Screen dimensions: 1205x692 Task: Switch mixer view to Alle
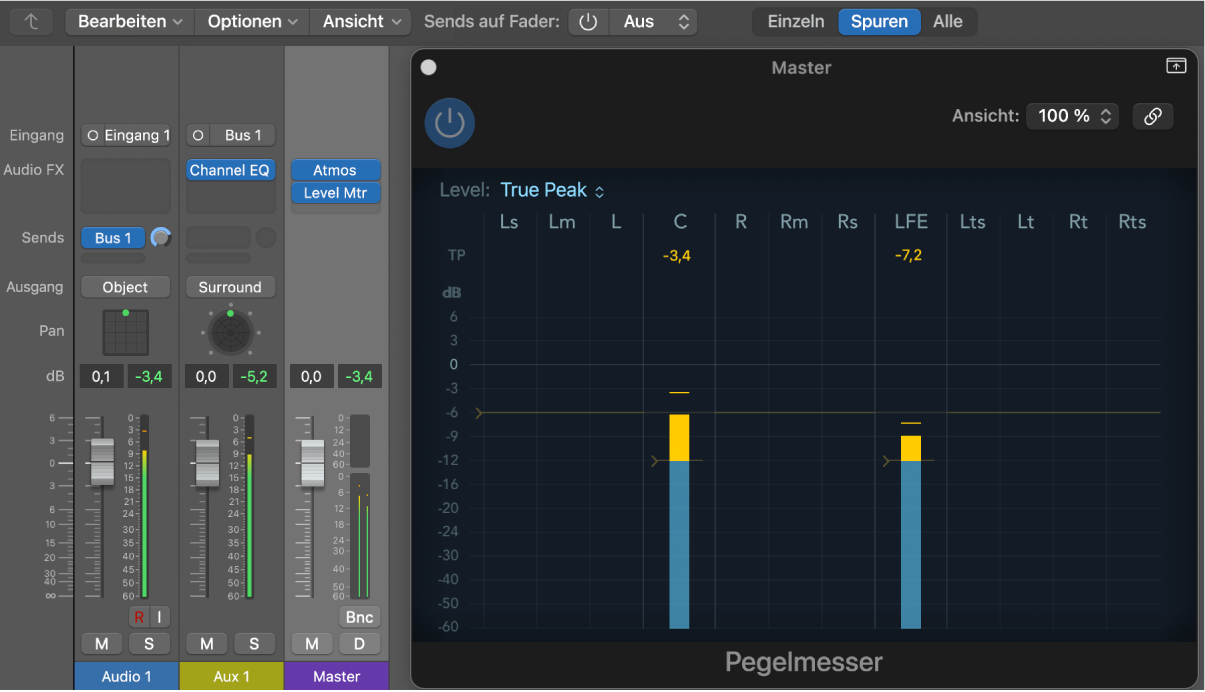tap(948, 21)
